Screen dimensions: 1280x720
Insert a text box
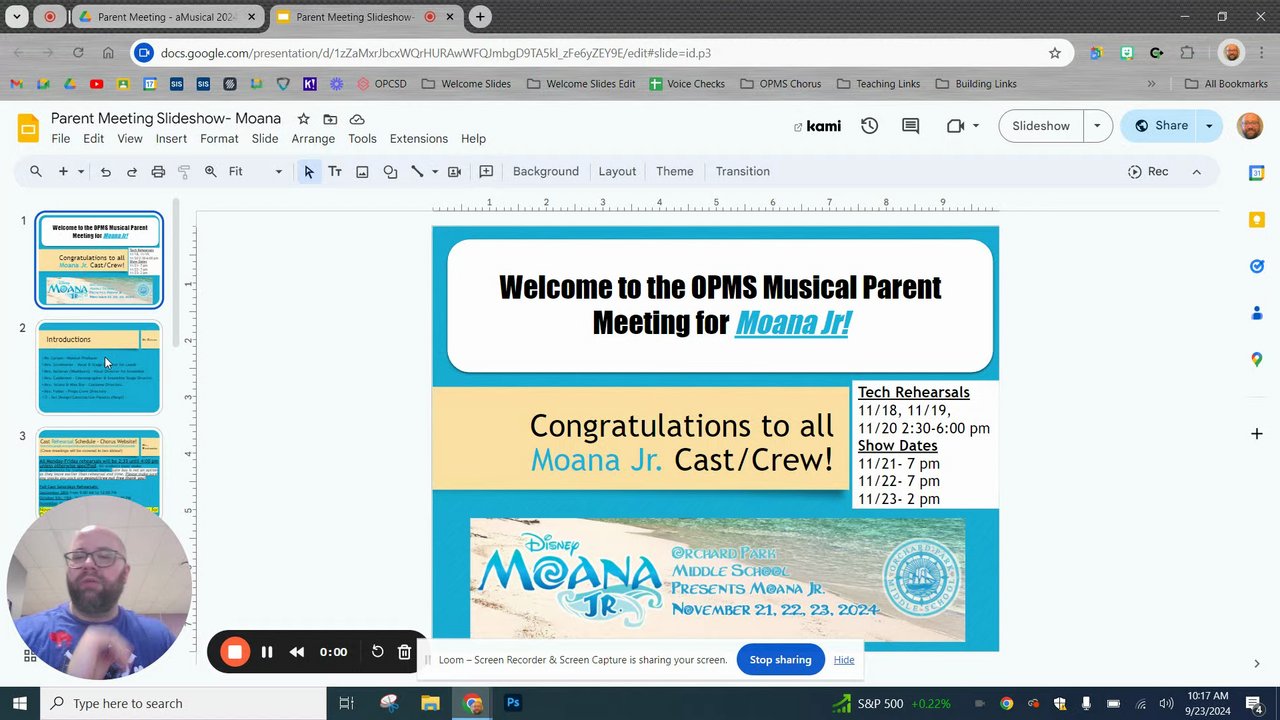[335, 172]
